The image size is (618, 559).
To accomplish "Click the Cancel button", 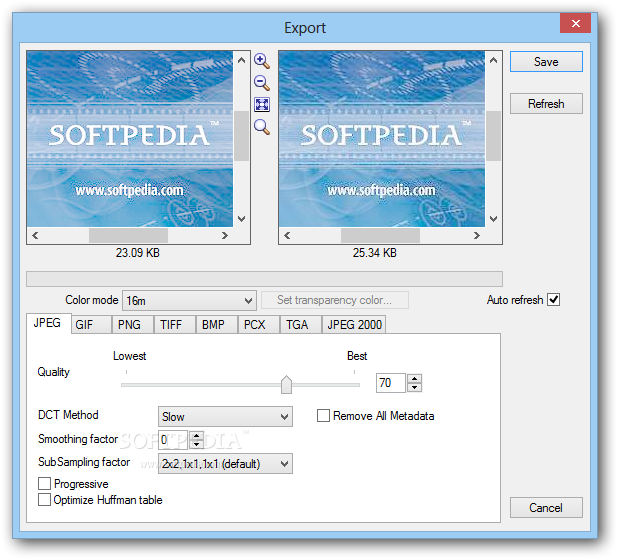I will point(546,507).
